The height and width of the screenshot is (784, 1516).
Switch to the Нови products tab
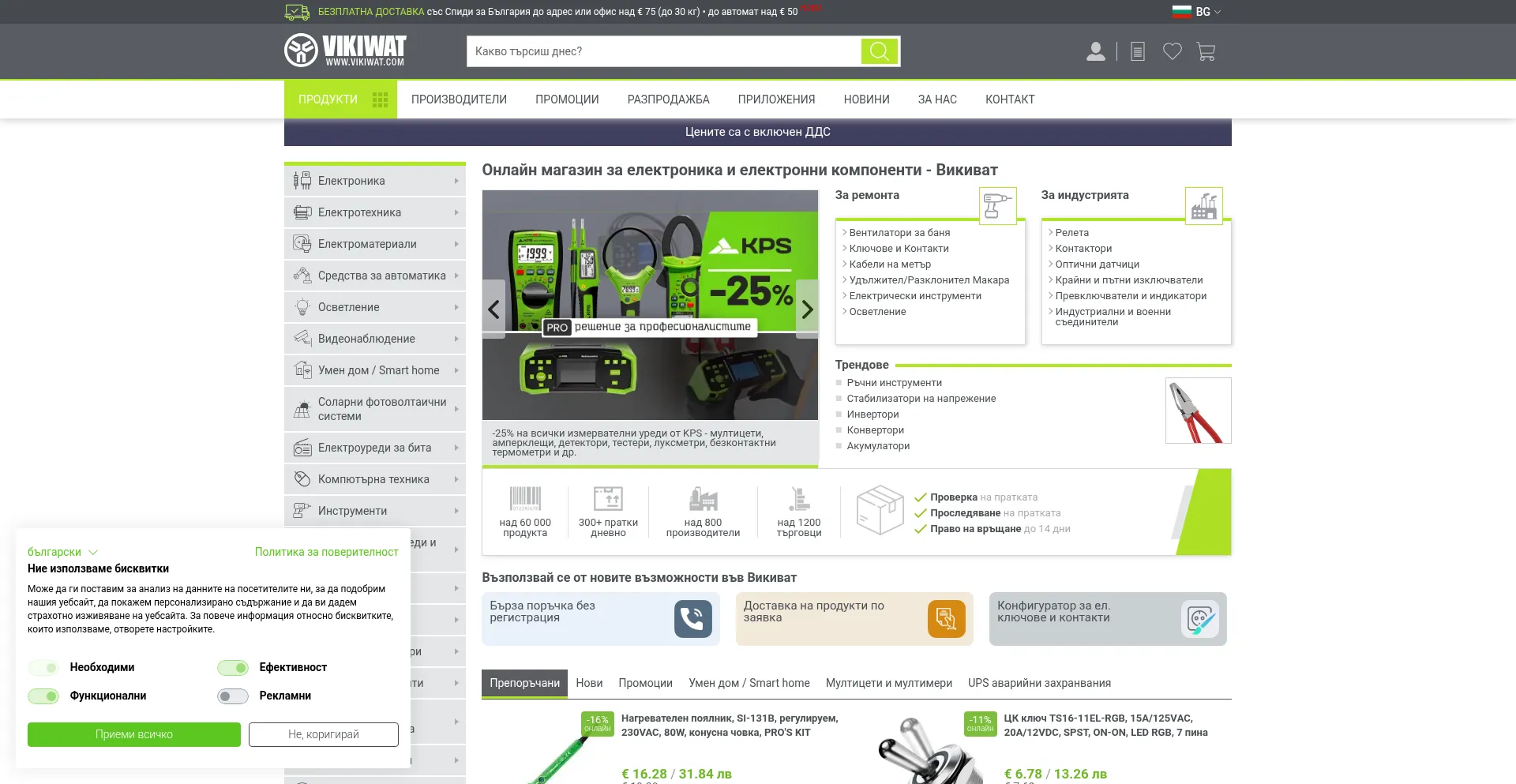pos(589,683)
